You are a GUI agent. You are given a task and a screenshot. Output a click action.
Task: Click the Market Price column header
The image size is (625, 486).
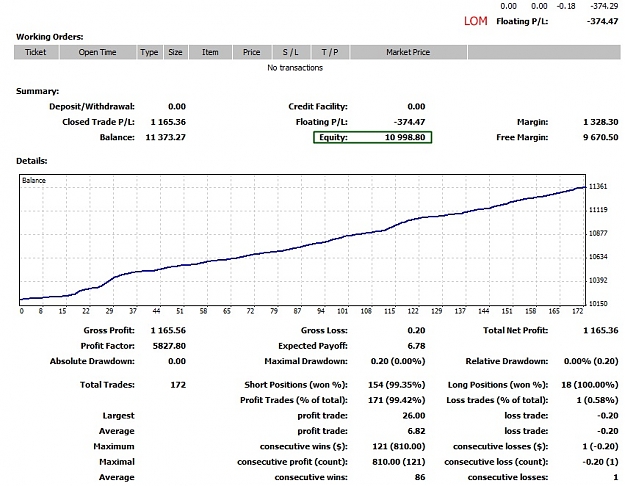(408, 52)
